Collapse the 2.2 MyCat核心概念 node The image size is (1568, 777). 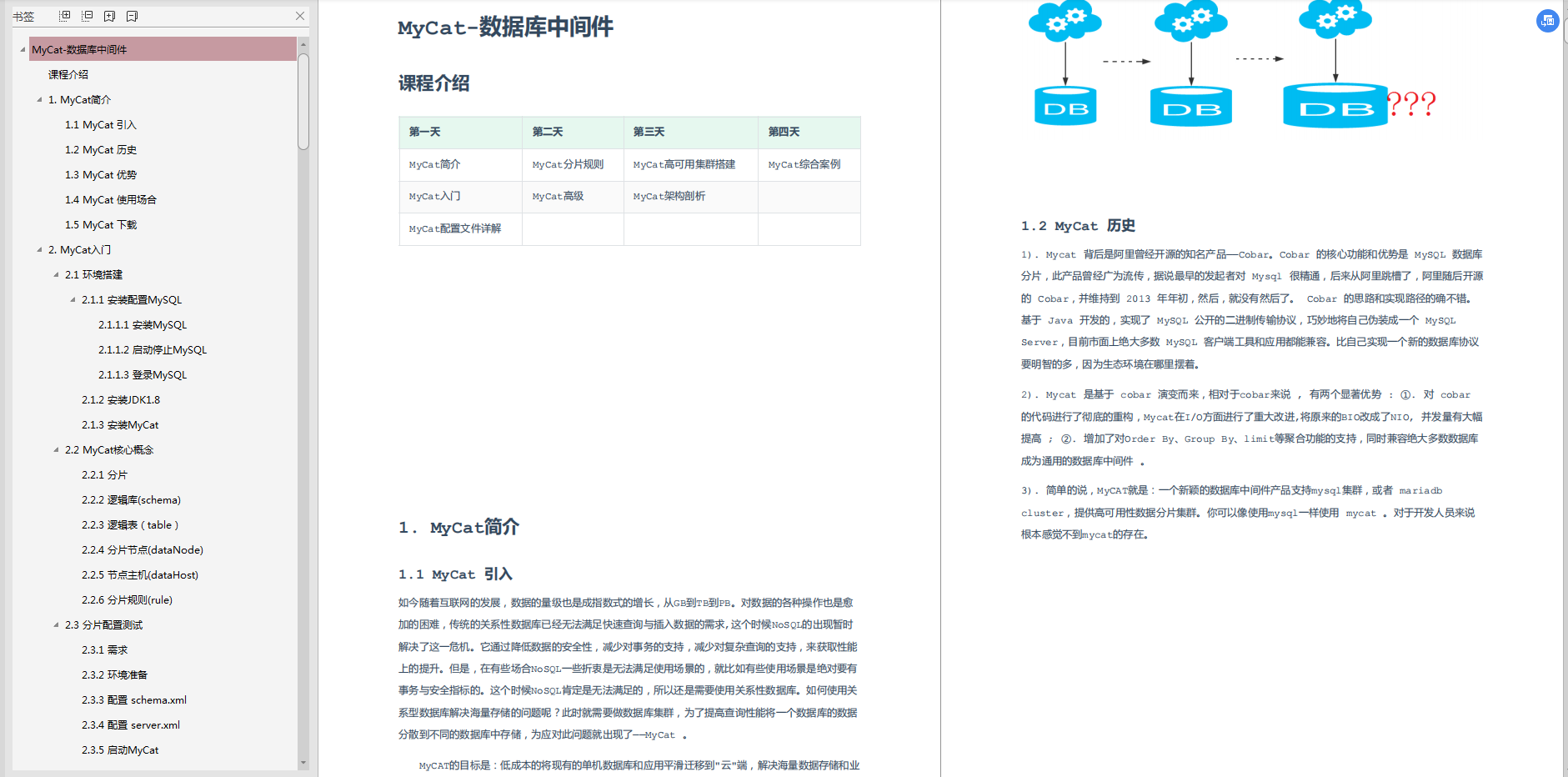[56, 449]
